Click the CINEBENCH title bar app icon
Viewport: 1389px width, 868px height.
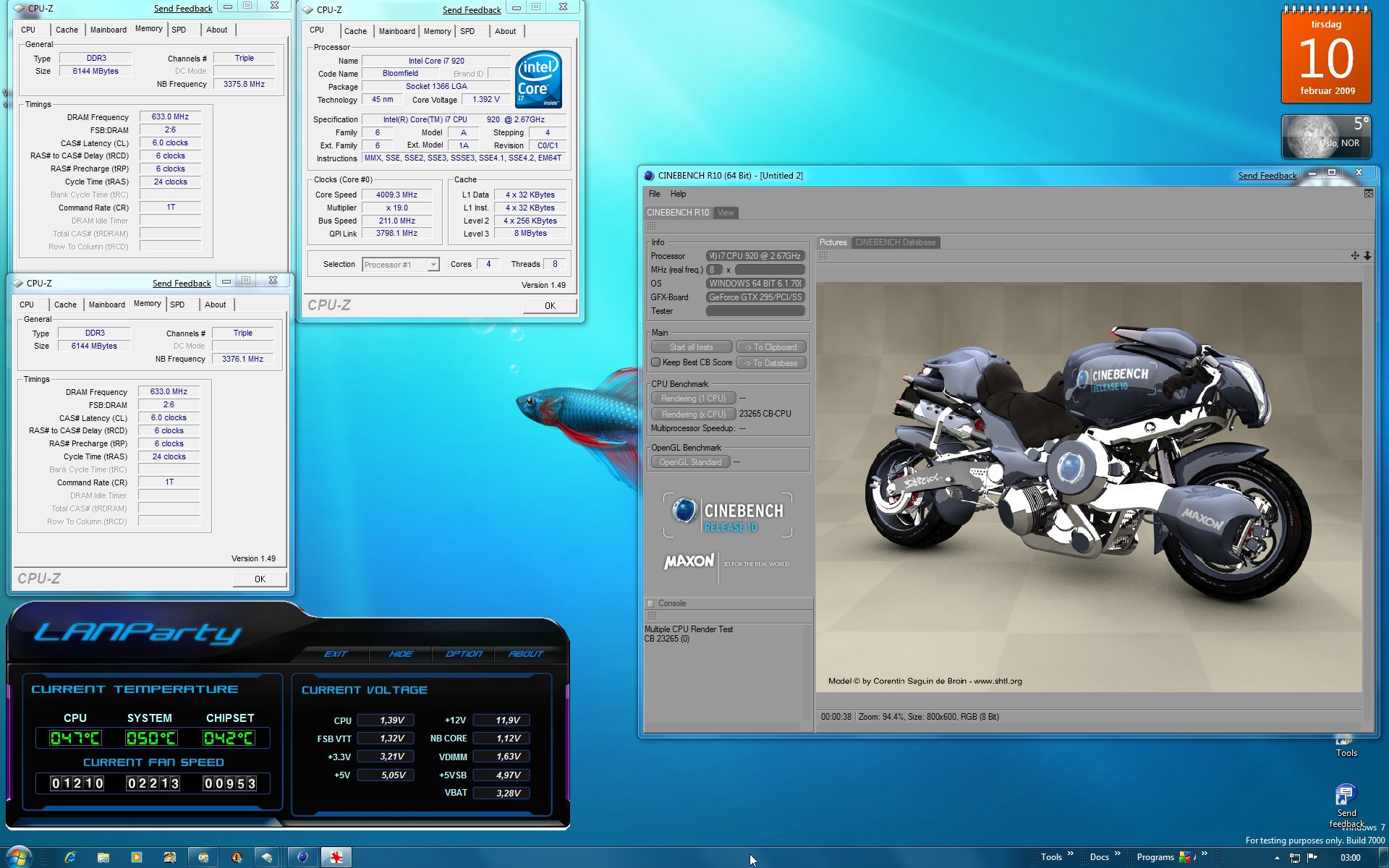649,176
